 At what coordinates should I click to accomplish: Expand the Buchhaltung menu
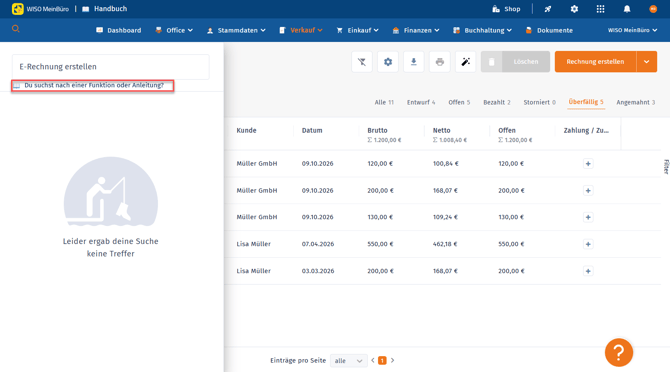pyautogui.click(x=482, y=30)
